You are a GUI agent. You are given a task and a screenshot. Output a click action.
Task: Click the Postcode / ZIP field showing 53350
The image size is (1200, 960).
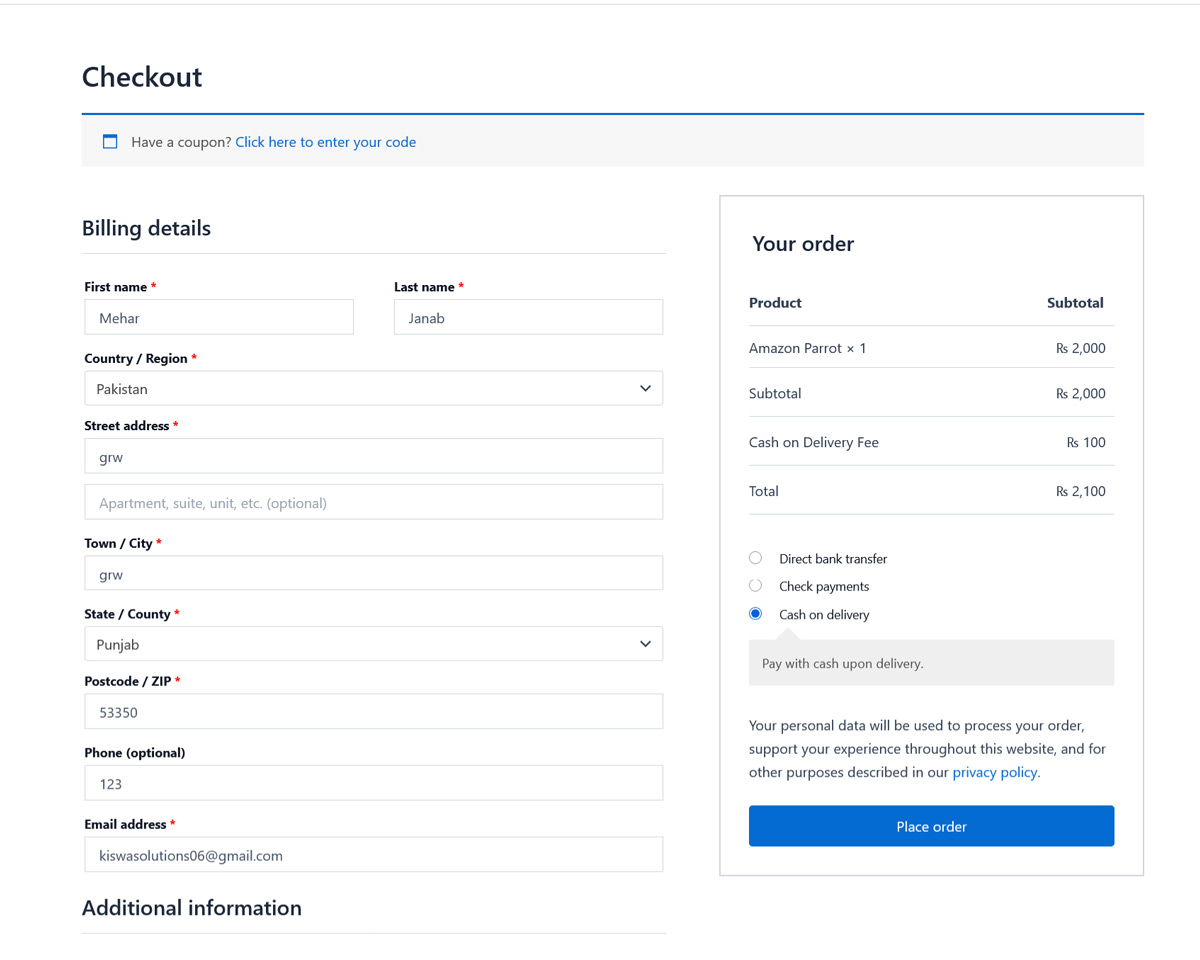click(373, 711)
